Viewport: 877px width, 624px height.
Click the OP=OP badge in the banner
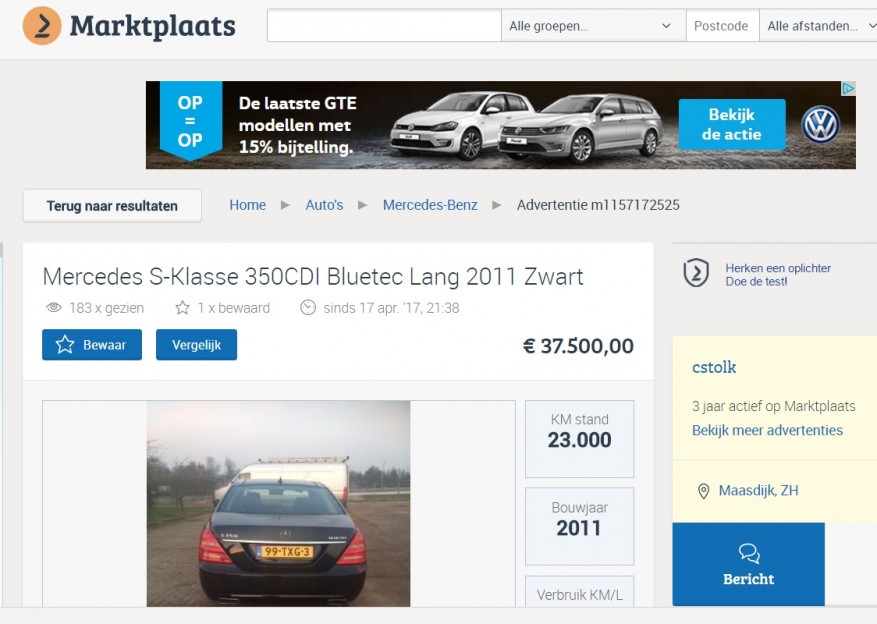[190, 121]
